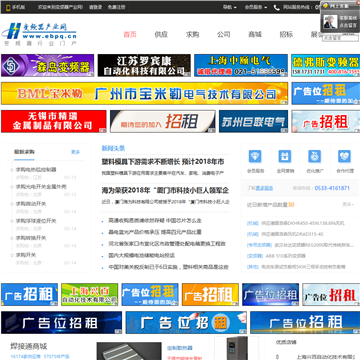Open news item 国内大规模电池储能电站投运
Viewport: 360px width, 360px height.
[142, 255]
